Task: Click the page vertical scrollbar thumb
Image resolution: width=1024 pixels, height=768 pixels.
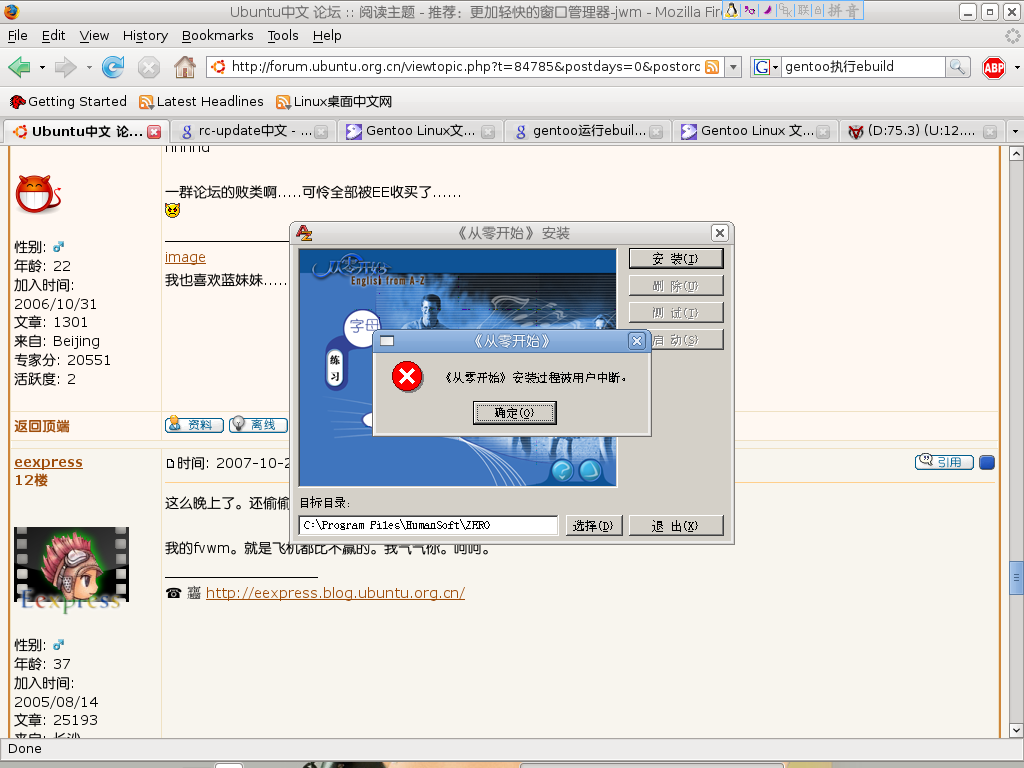Action: (x=1016, y=577)
